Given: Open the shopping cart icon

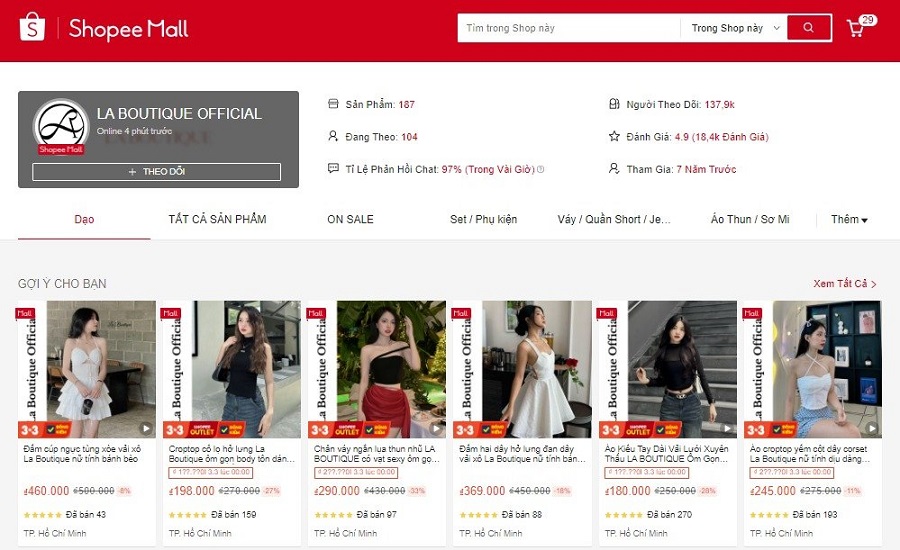Looking at the screenshot, I should [856, 28].
